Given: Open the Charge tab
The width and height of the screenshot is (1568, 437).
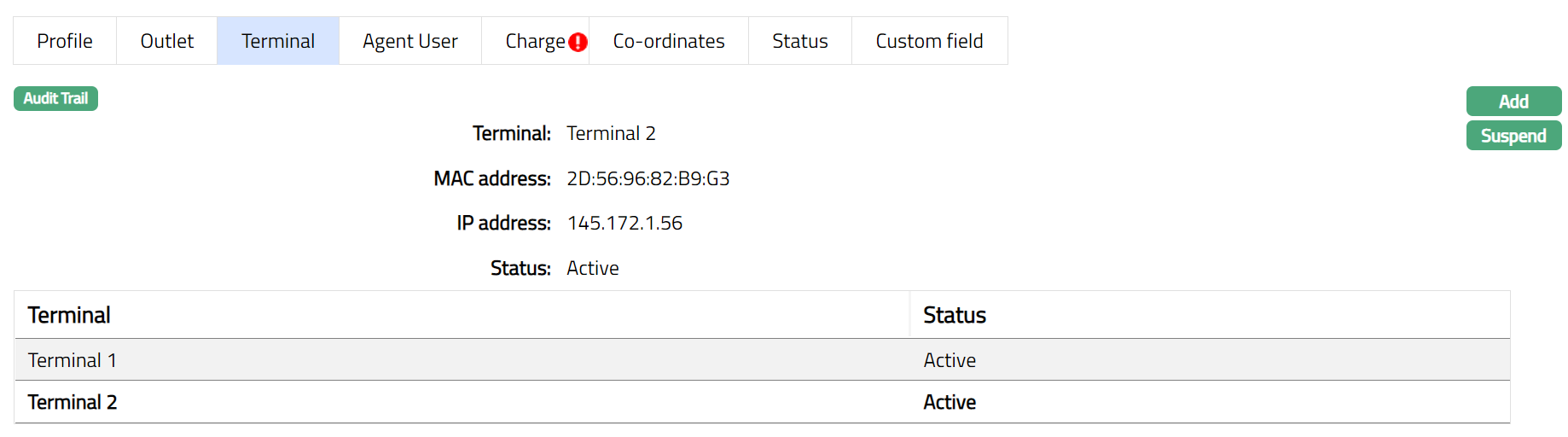Looking at the screenshot, I should pyautogui.click(x=534, y=41).
